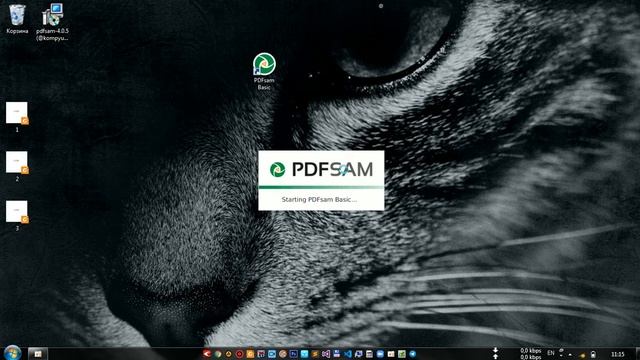Viewport: 640px width, 360px height.
Task: Switch the EN input language indicator
Action: 551,353
